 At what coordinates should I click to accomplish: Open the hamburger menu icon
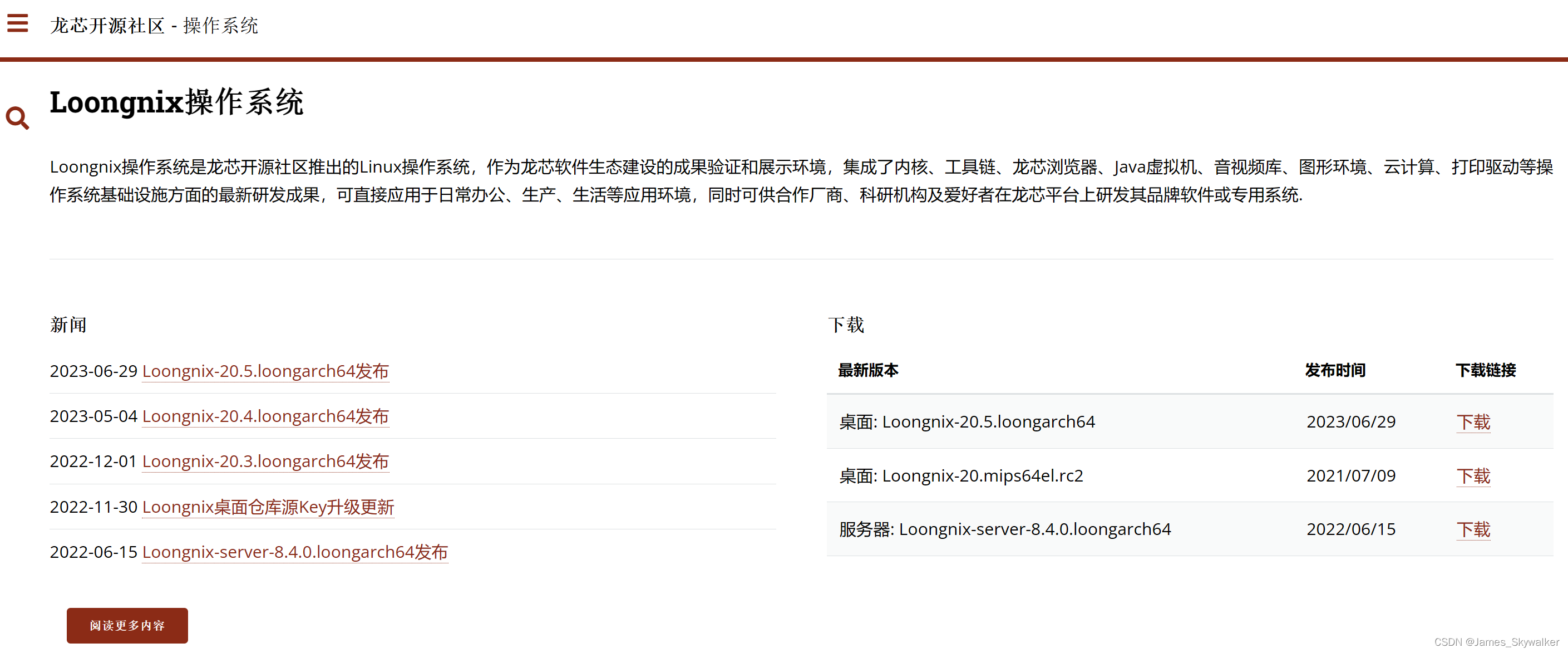coord(18,24)
